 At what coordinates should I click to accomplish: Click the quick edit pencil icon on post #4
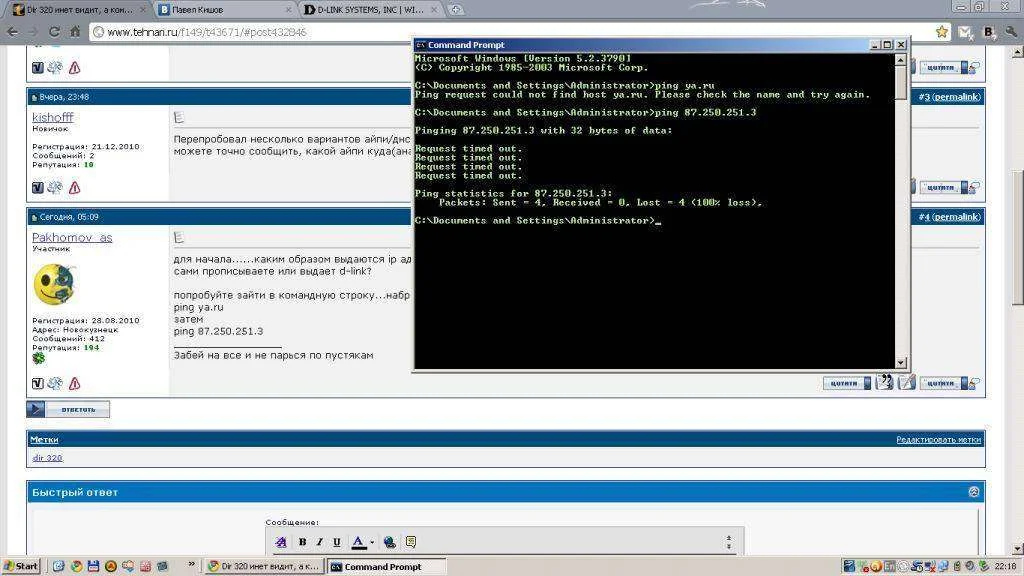(x=906, y=382)
